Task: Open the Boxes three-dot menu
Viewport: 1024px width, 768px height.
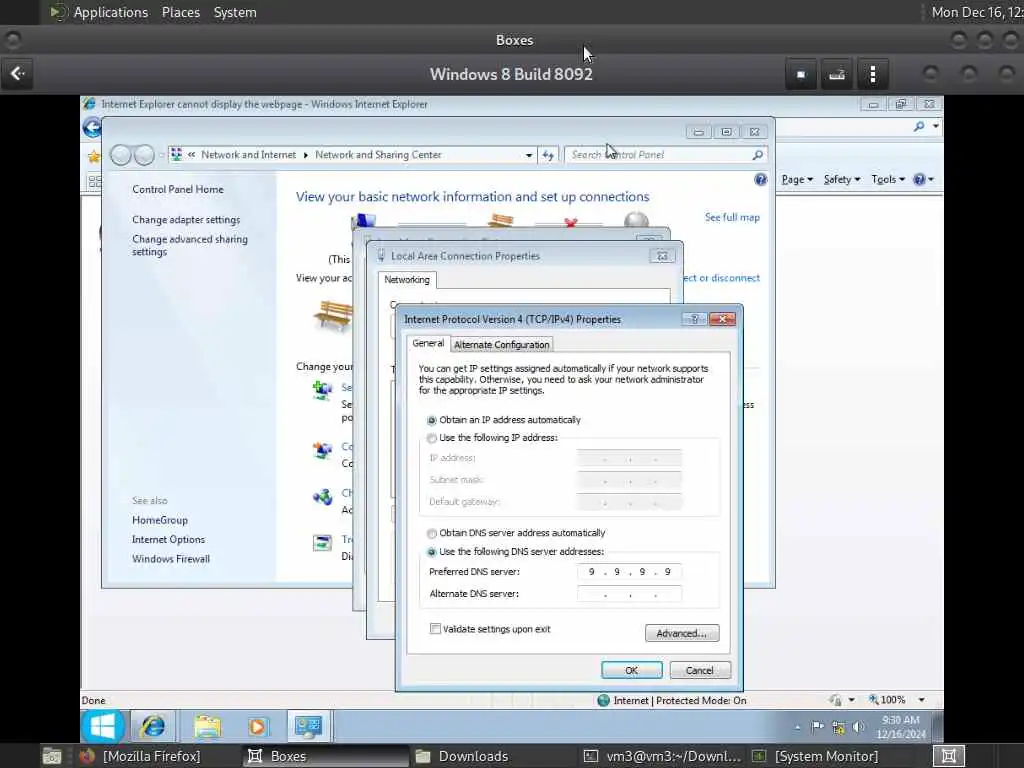Action: click(x=872, y=74)
